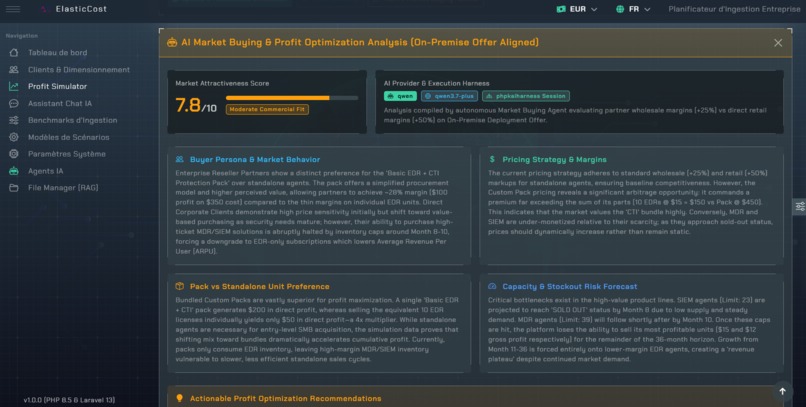
Task: Click the Pack vs Standalone box icon
Action: (179, 286)
